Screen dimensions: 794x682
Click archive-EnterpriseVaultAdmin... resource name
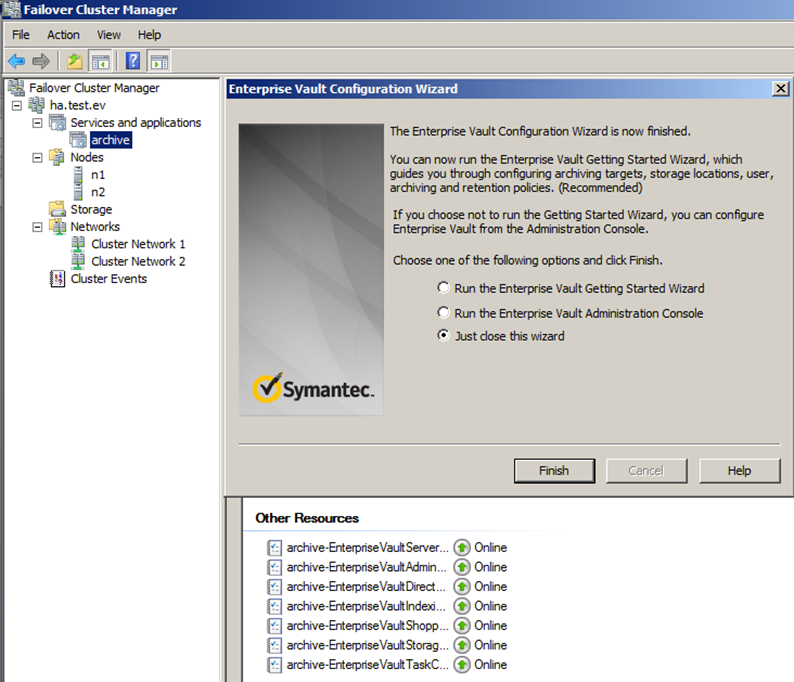click(367, 567)
